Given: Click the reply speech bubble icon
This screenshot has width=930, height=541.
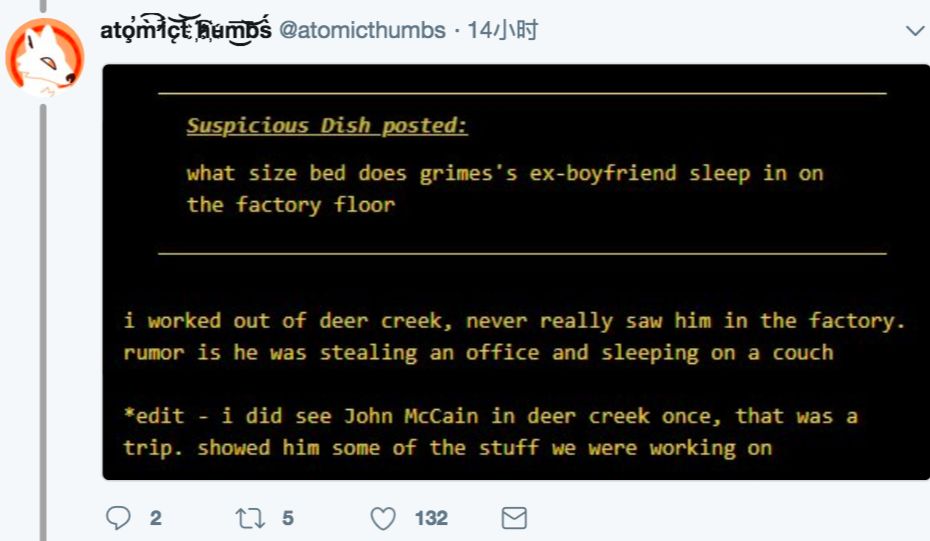Looking at the screenshot, I should pos(118,518).
